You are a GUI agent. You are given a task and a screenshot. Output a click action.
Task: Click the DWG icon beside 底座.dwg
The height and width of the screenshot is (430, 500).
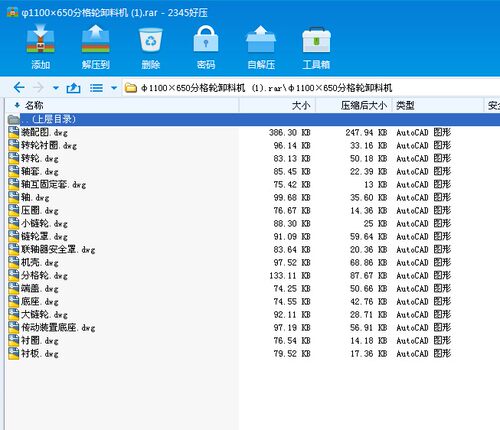[14, 302]
